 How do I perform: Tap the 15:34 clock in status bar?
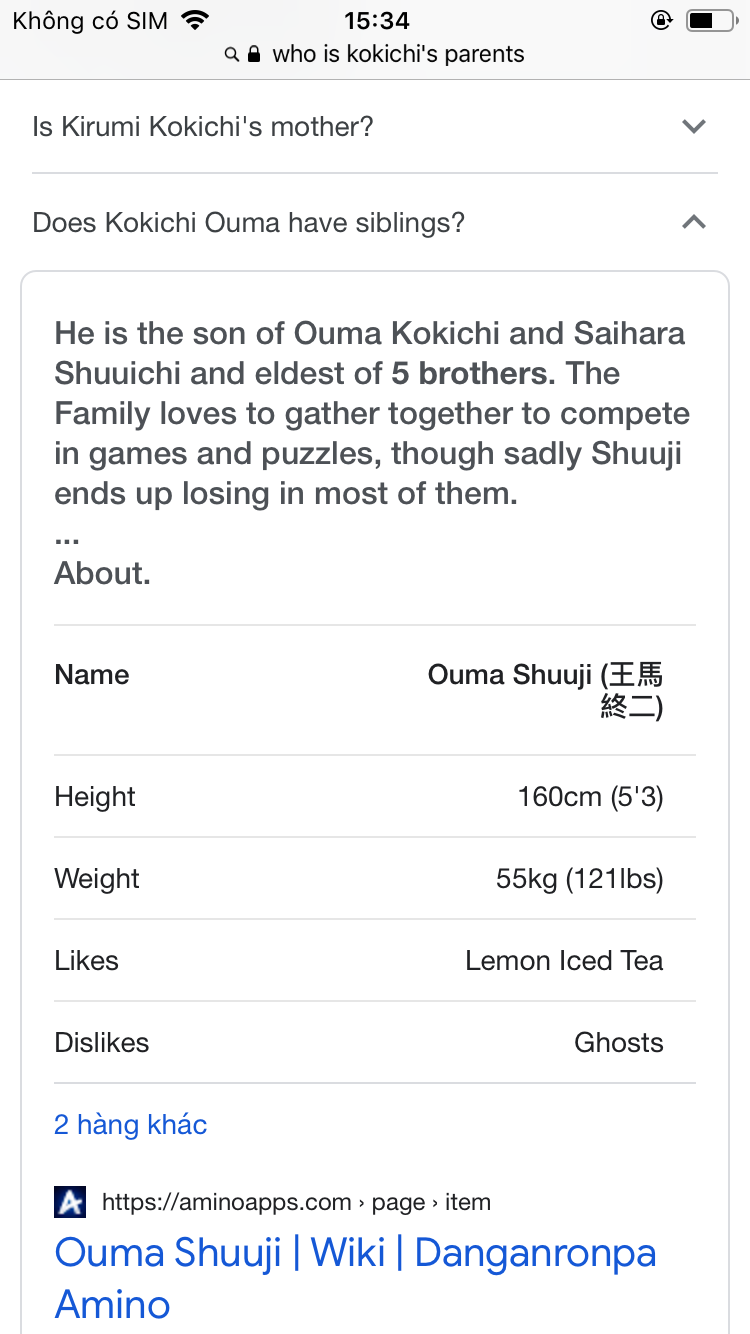(x=376, y=20)
